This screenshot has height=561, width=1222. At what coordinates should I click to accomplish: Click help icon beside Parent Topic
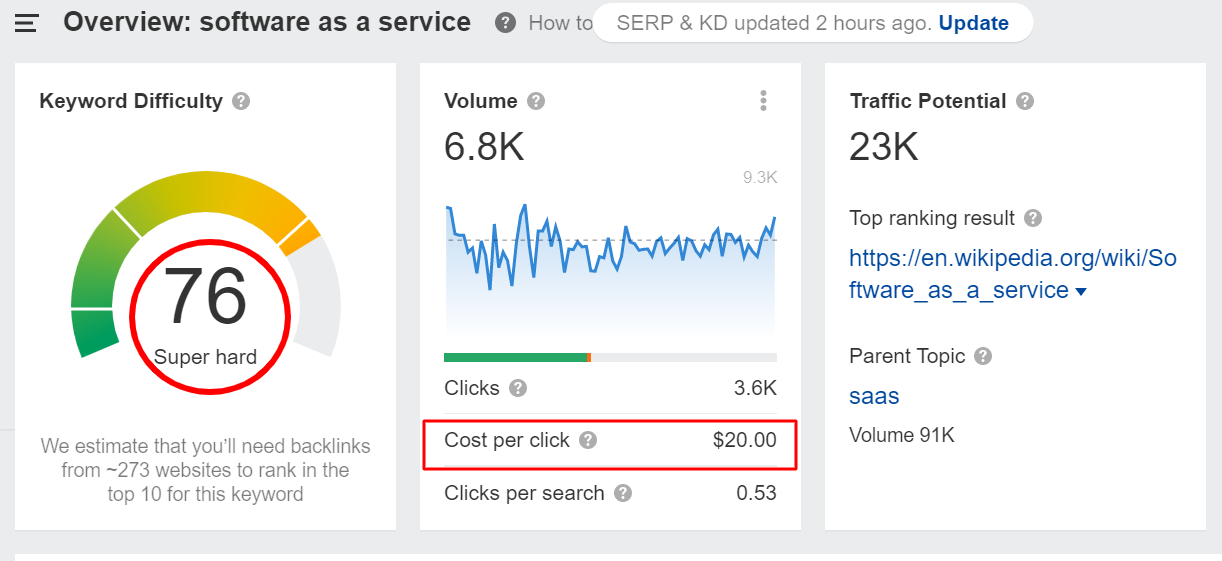(x=984, y=356)
